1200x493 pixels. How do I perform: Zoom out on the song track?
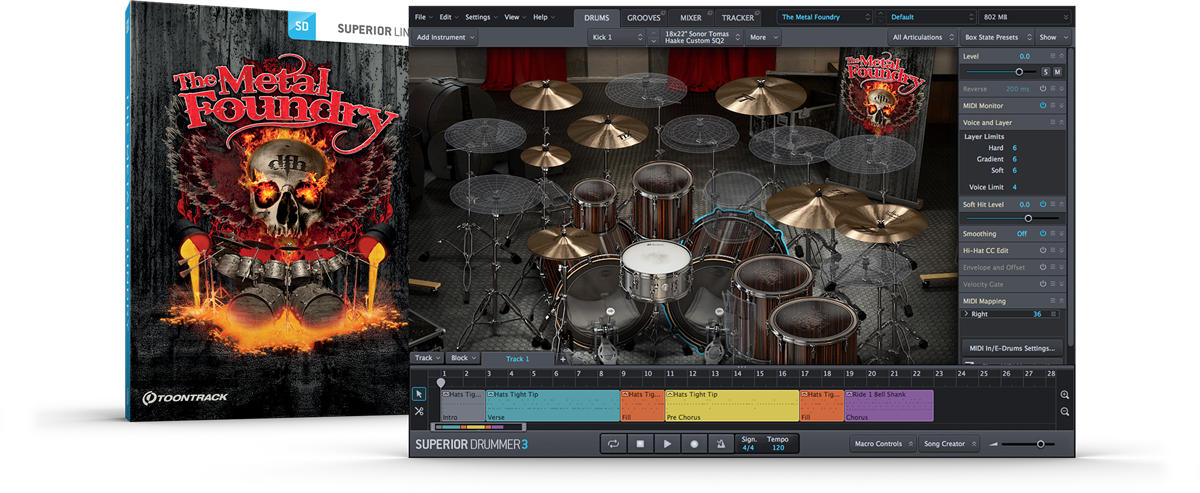click(1065, 412)
